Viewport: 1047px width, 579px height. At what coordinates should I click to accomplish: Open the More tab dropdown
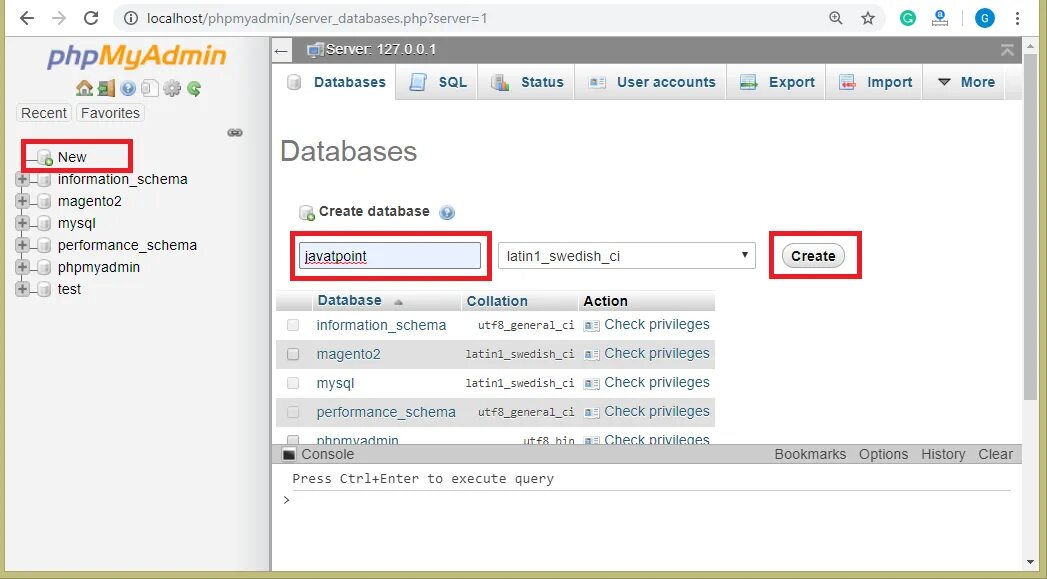[x=966, y=82]
